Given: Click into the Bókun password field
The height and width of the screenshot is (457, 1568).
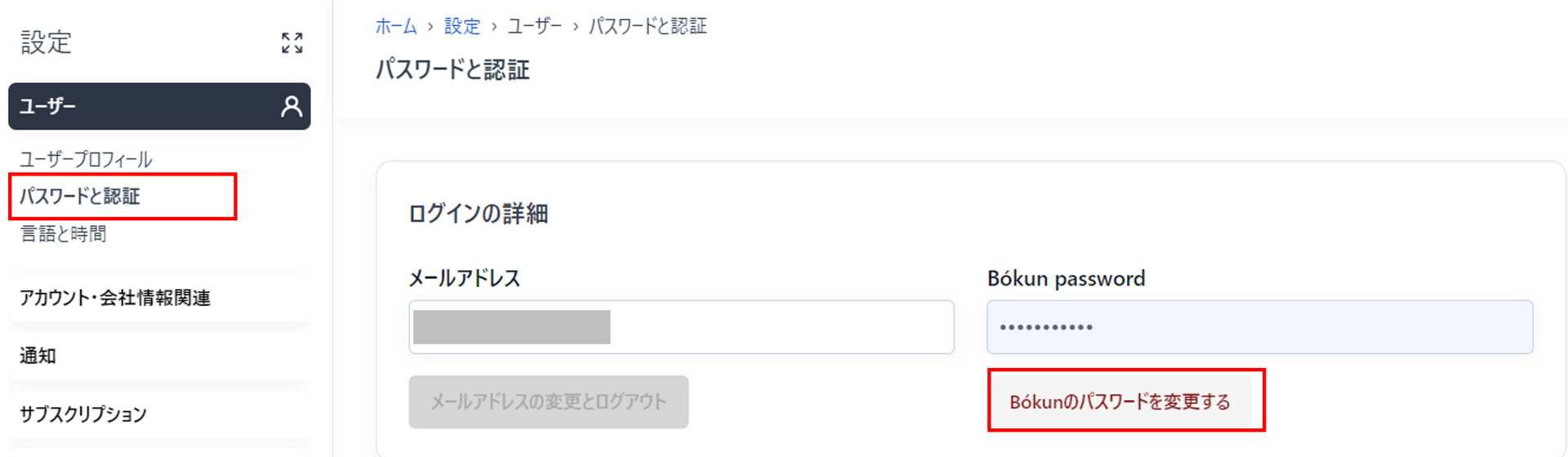Looking at the screenshot, I should pos(1259,327).
